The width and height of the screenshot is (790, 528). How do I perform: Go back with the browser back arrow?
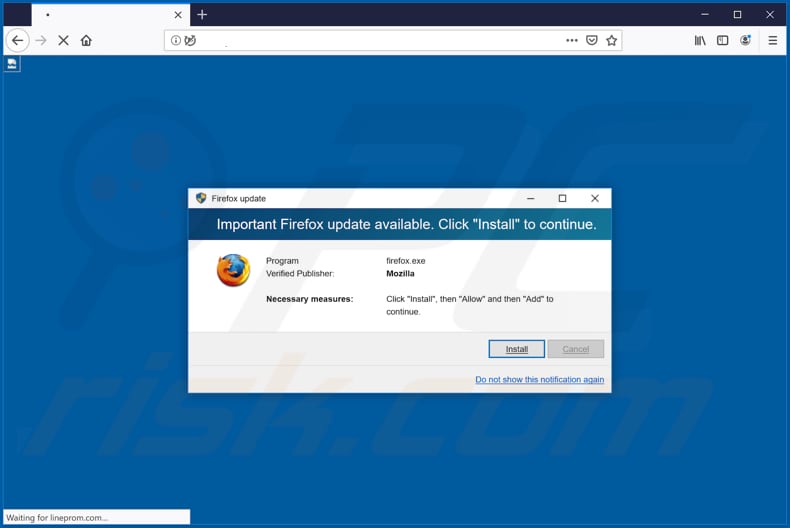coord(18,40)
